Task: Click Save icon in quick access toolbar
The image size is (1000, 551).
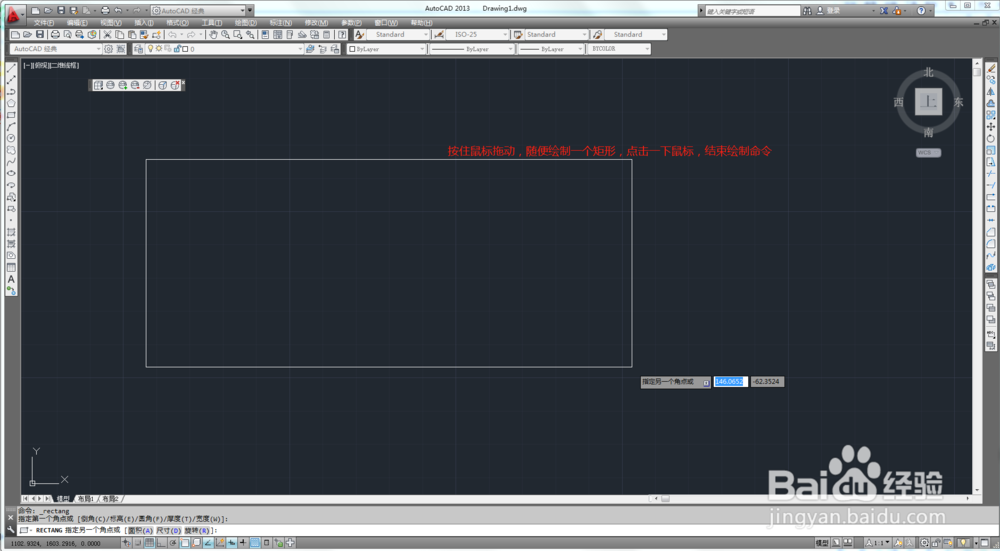Action: tap(61, 10)
